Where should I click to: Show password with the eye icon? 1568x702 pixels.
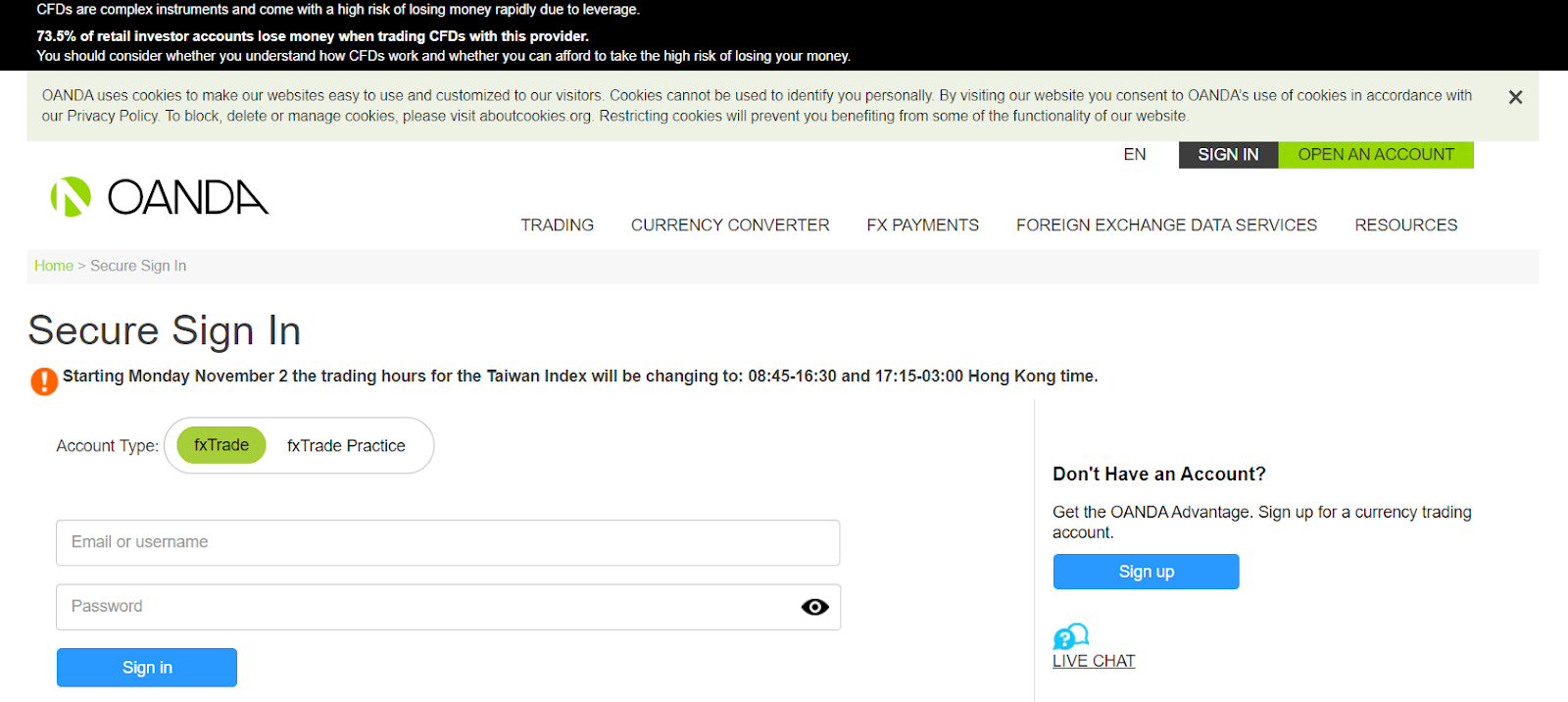(814, 607)
